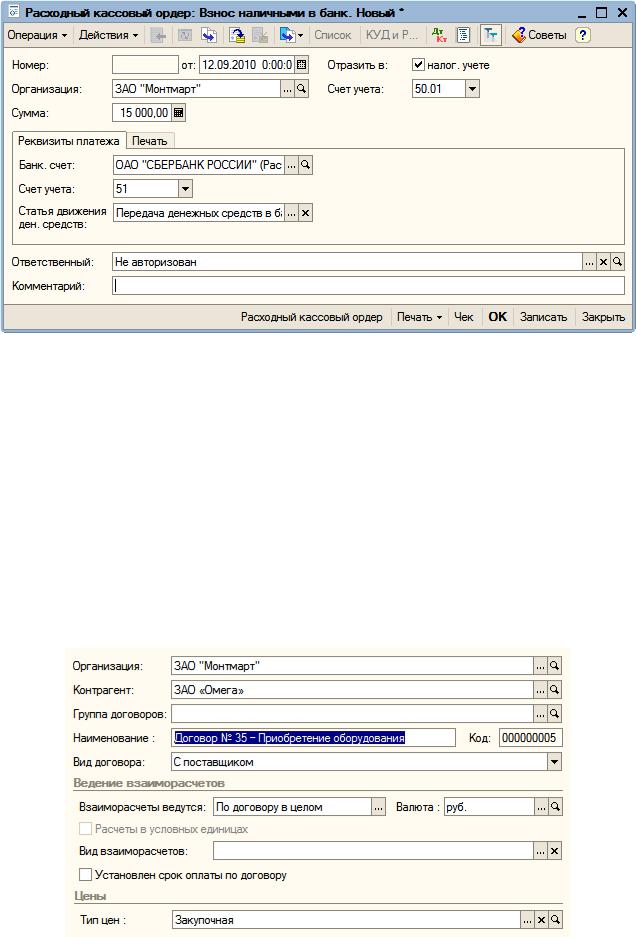Click the document structure report icon
Image resolution: width=636 pixels, height=937 pixels.
pyautogui.click(x=463, y=35)
